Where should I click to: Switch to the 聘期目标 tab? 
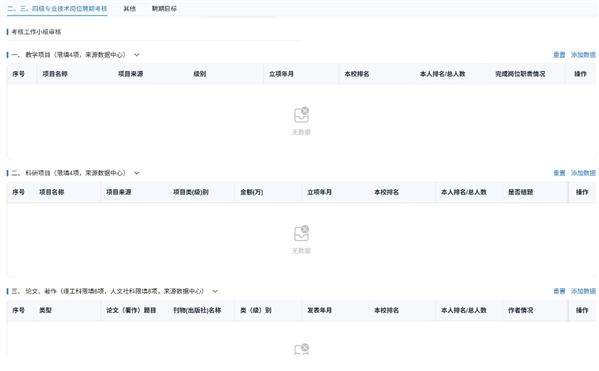coord(164,8)
